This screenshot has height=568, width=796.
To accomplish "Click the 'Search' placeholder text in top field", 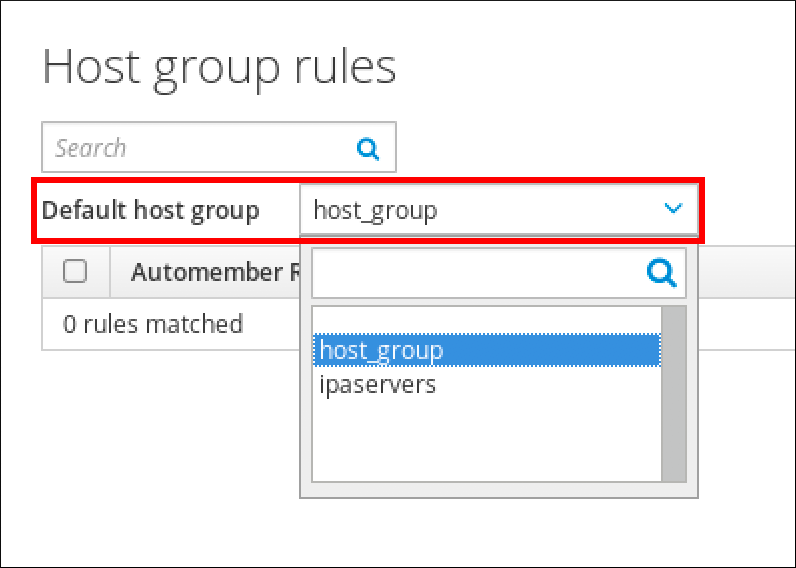I will pos(91,149).
